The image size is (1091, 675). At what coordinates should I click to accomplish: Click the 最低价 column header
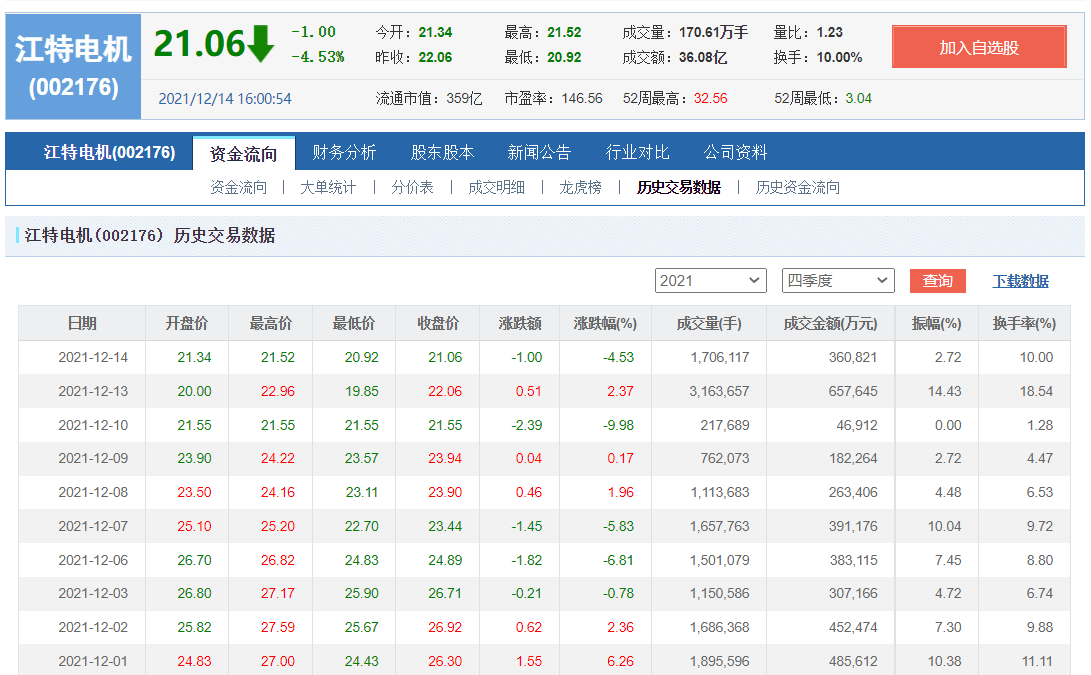click(353, 324)
